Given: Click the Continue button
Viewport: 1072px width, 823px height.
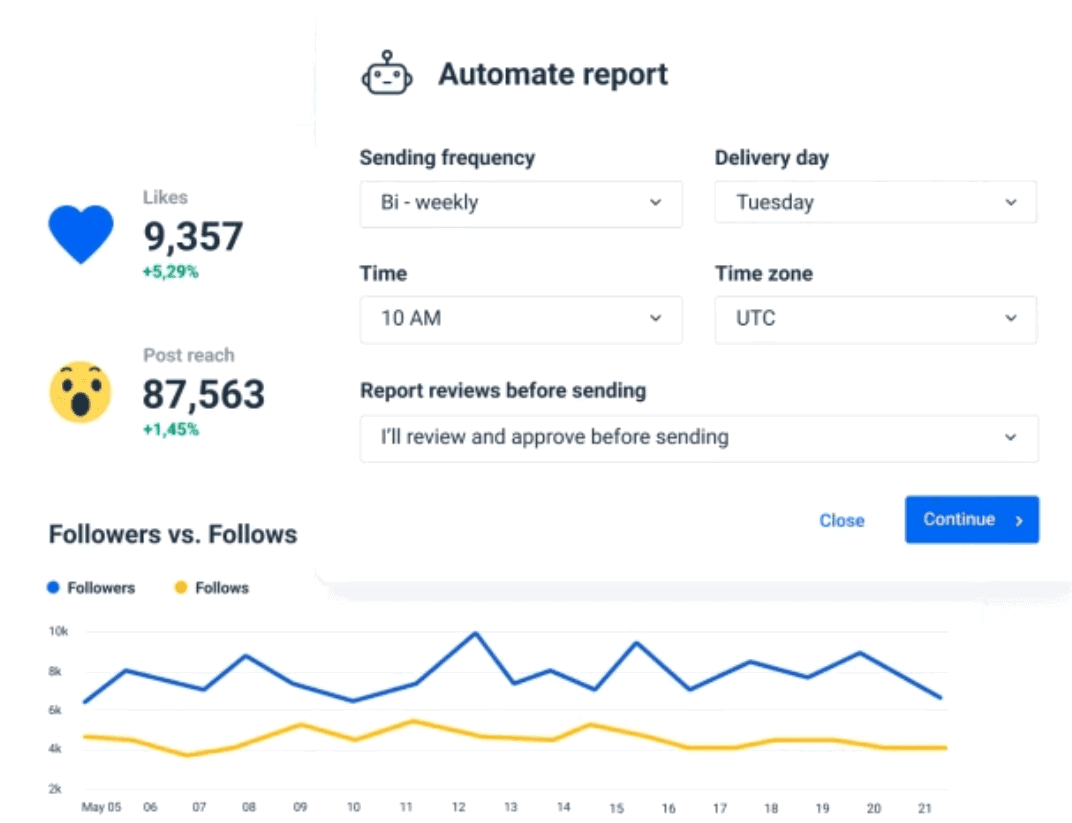Looking at the screenshot, I should tap(971, 519).
